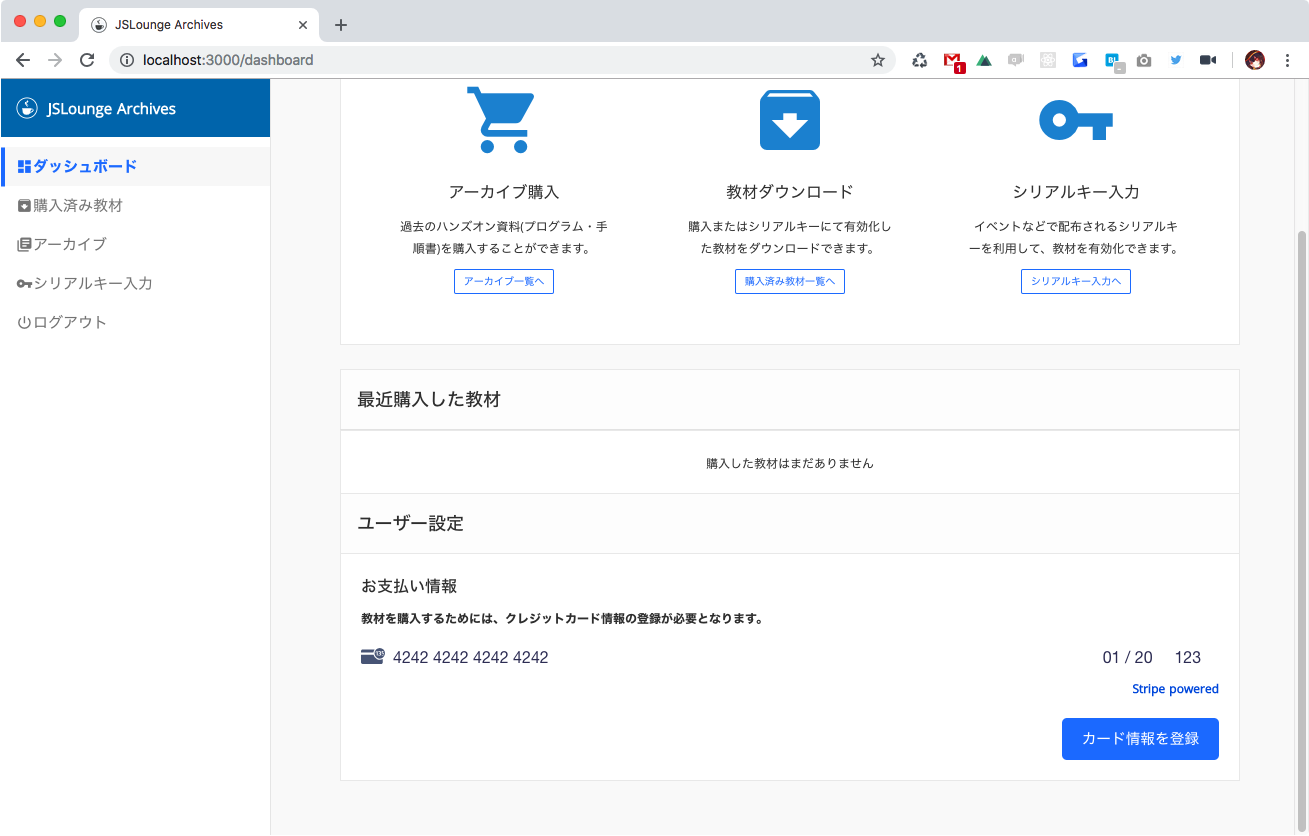Click the key icon above シリアルキー入力
This screenshot has width=1309, height=836.
click(x=1075, y=119)
